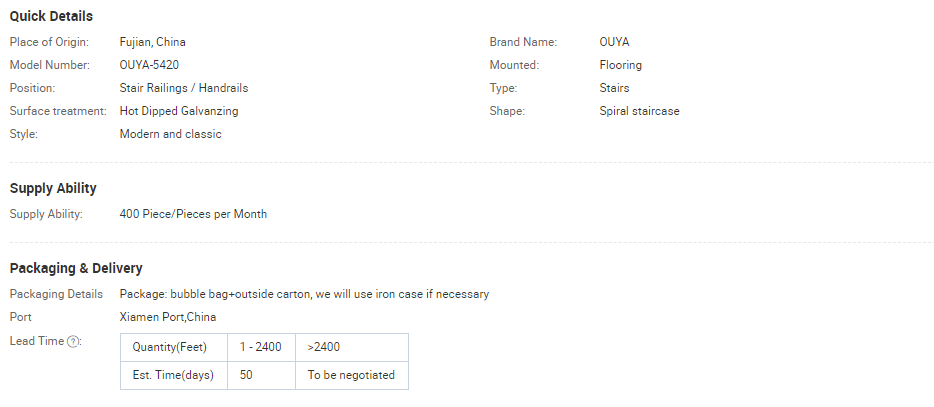This screenshot has width=934, height=407.
Task: Click the >2400 quantity cell
Action: 322,347
